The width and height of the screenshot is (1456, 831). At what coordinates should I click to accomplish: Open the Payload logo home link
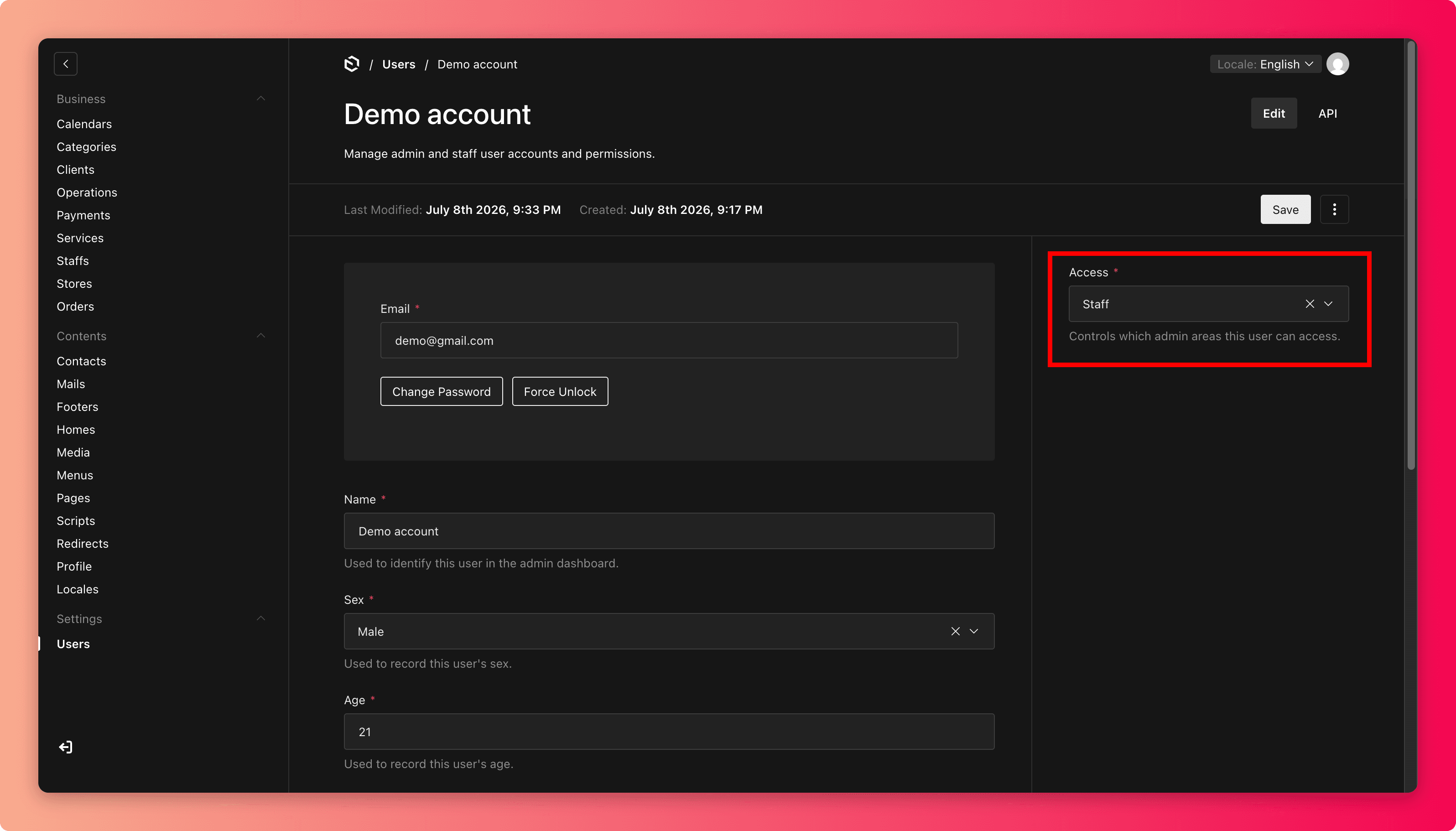click(352, 64)
